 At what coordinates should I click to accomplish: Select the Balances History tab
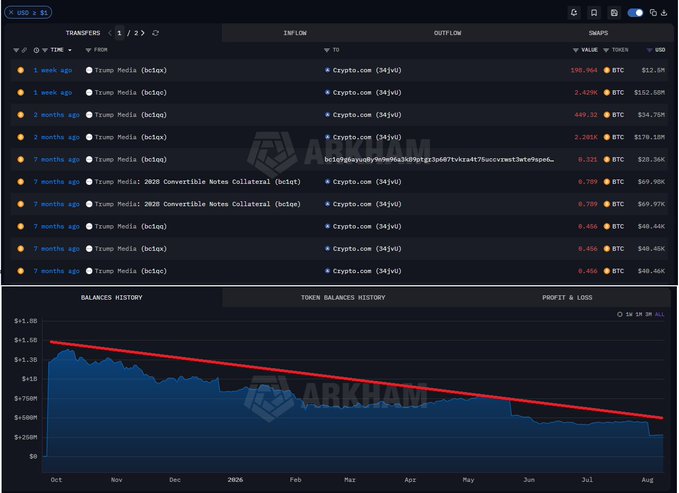112,298
